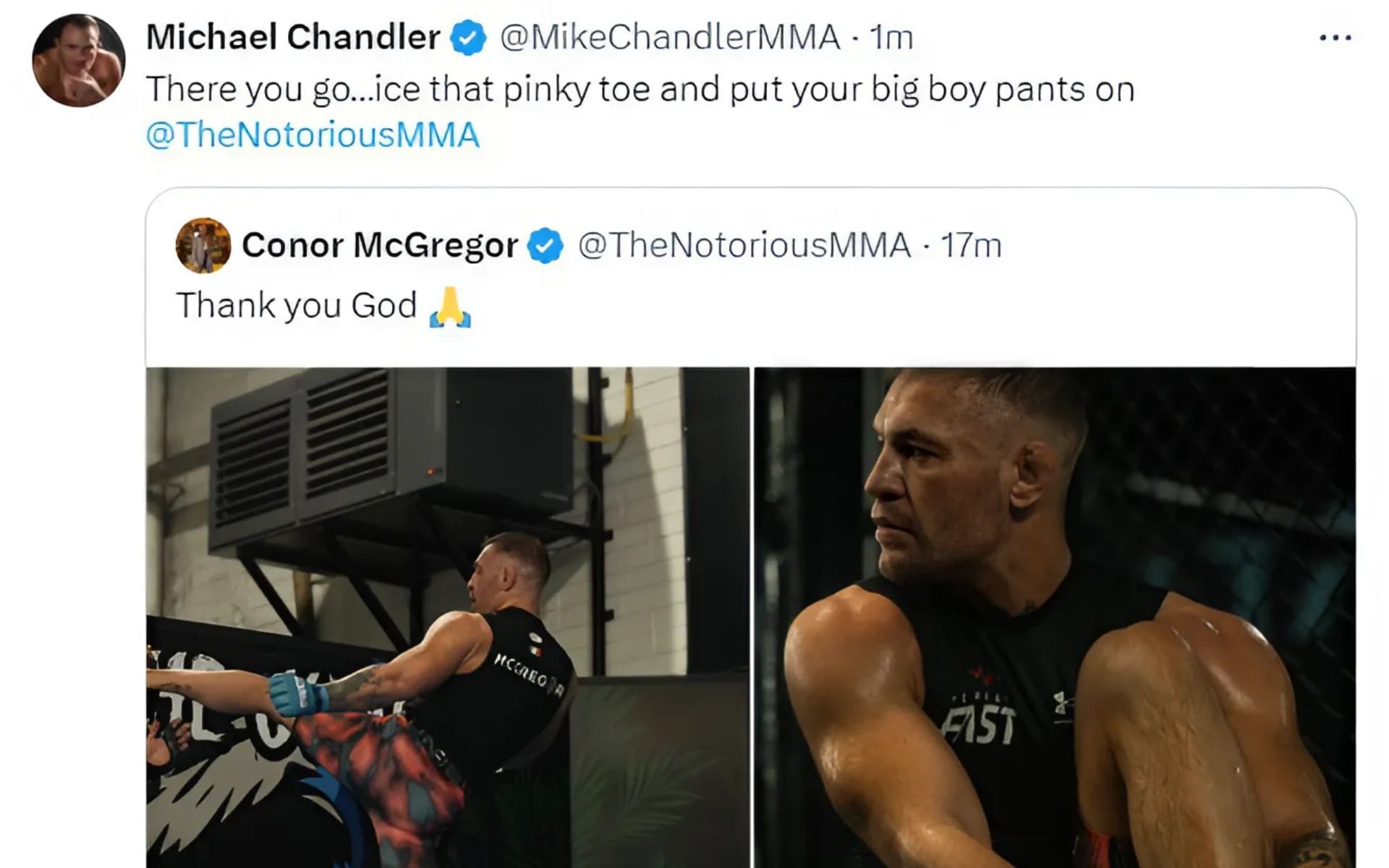The image size is (1389, 868).
Task: Click the blue glove in the left photo
Action: [x=297, y=694]
